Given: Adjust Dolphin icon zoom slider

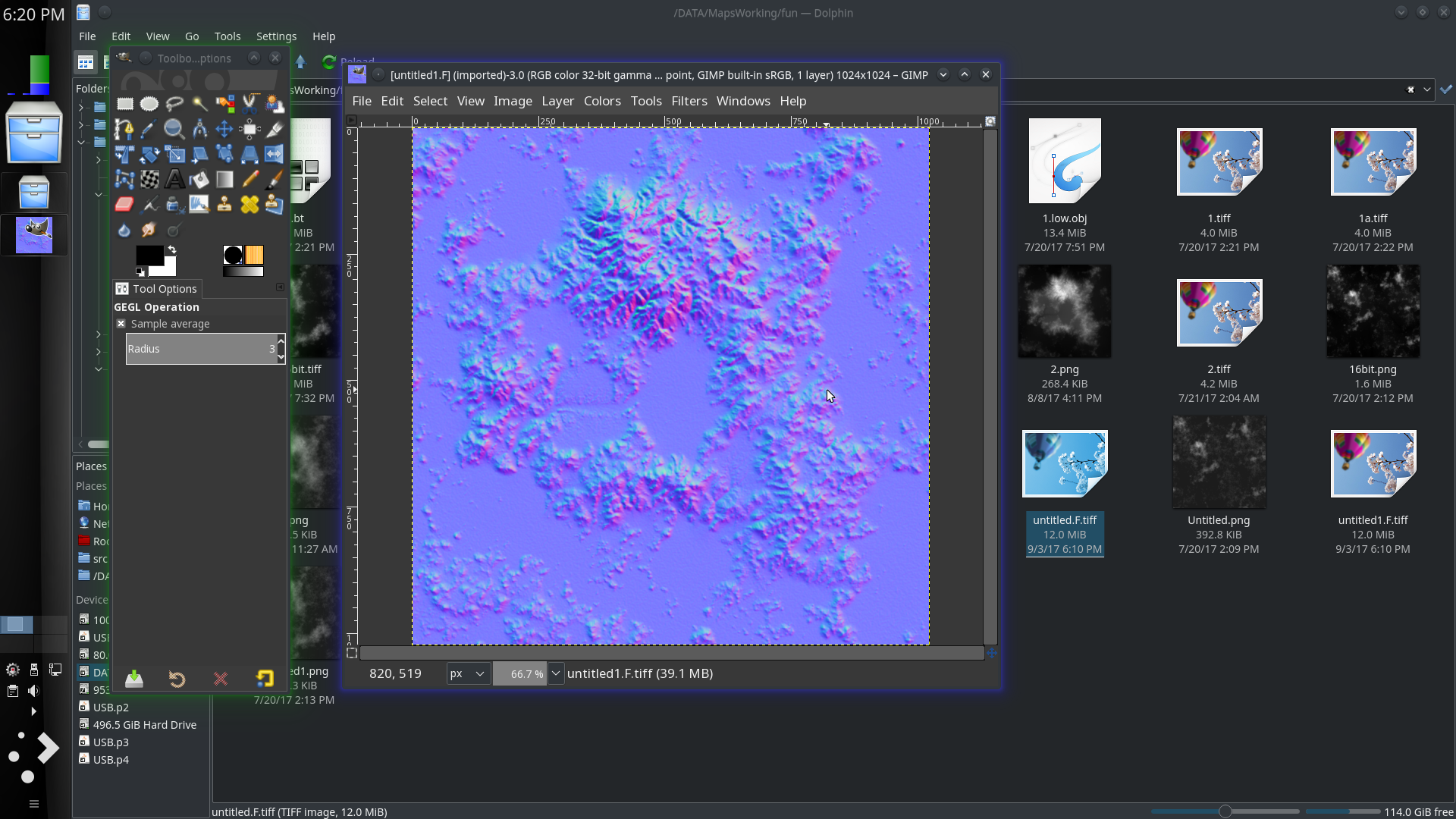Looking at the screenshot, I should 1225,811.
